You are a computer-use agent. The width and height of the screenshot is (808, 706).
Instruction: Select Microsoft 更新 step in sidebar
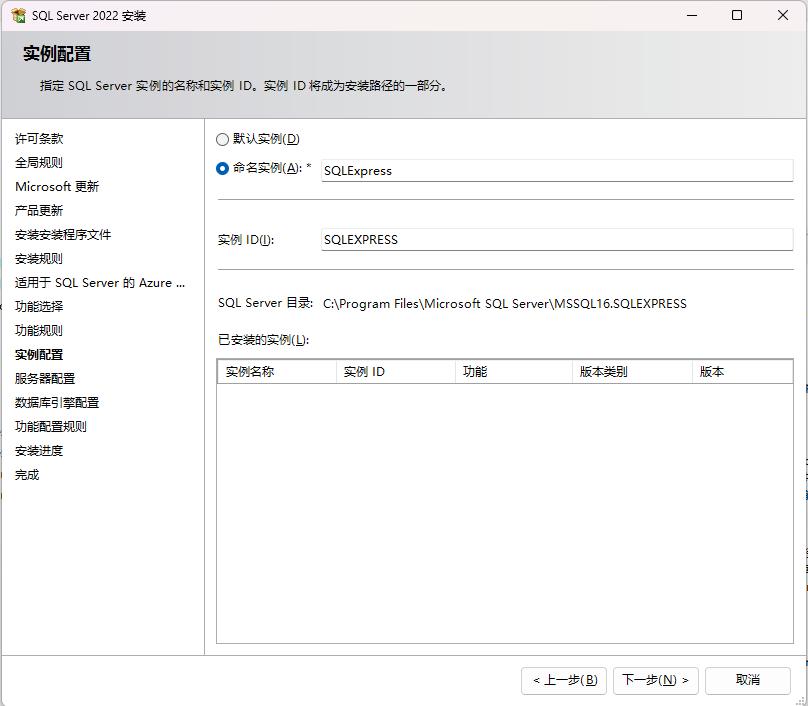point(57,187)
